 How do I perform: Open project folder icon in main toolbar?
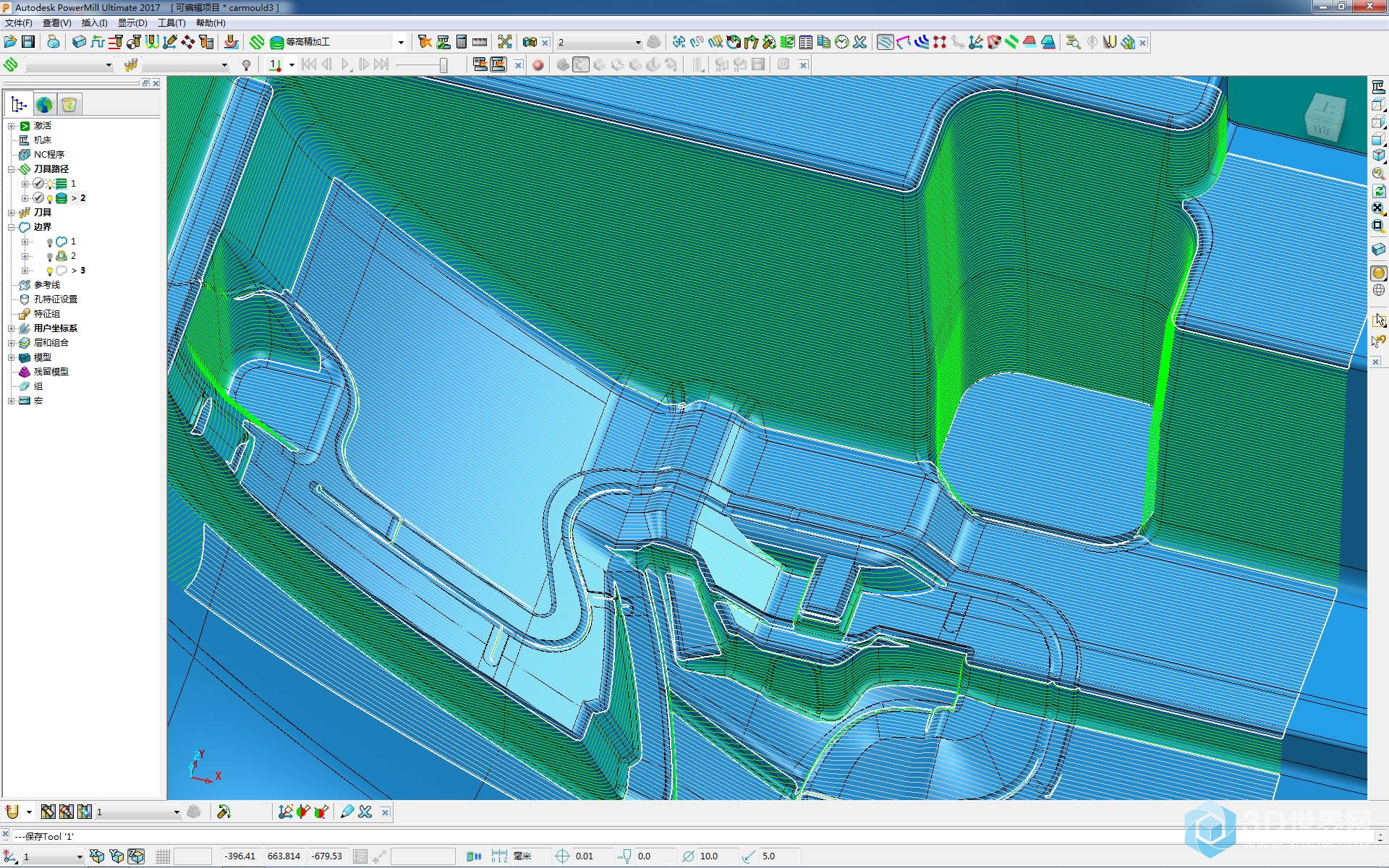pos(10,42)
